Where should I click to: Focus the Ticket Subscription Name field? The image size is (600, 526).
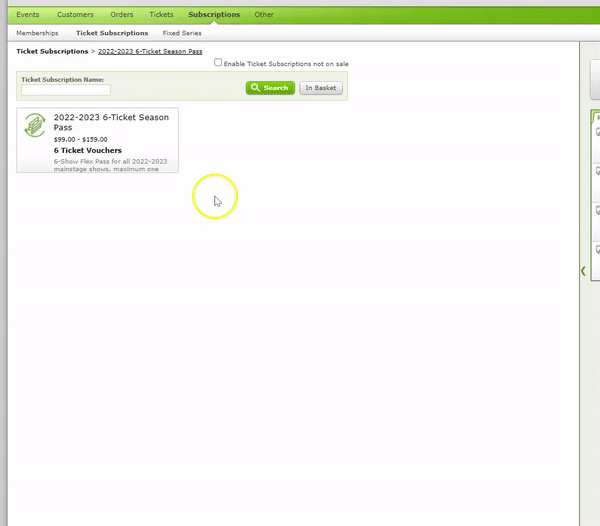66,90
